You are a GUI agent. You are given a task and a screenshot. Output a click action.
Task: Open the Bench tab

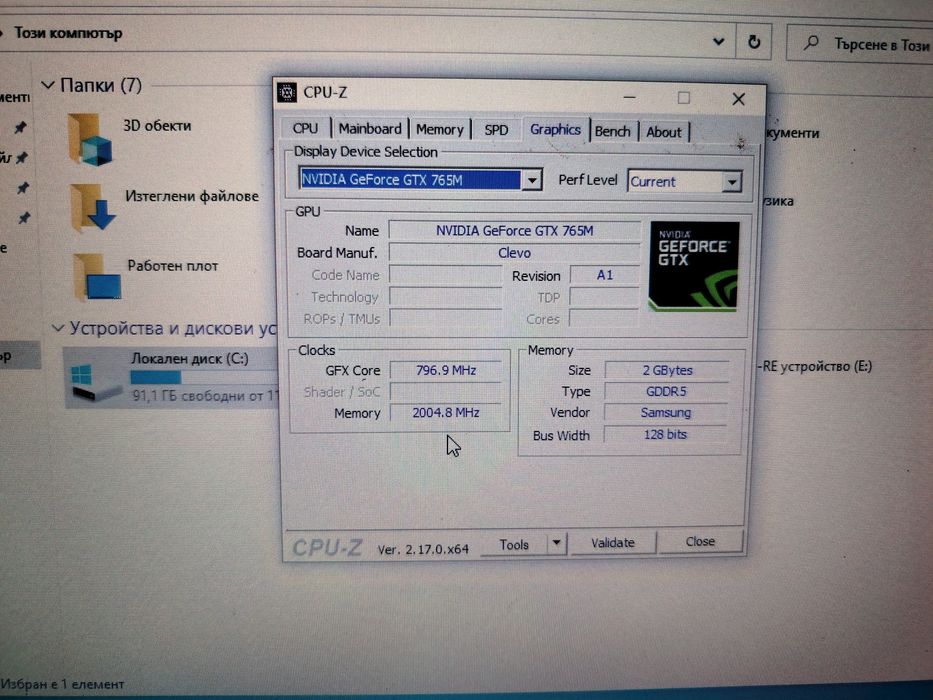612,131
